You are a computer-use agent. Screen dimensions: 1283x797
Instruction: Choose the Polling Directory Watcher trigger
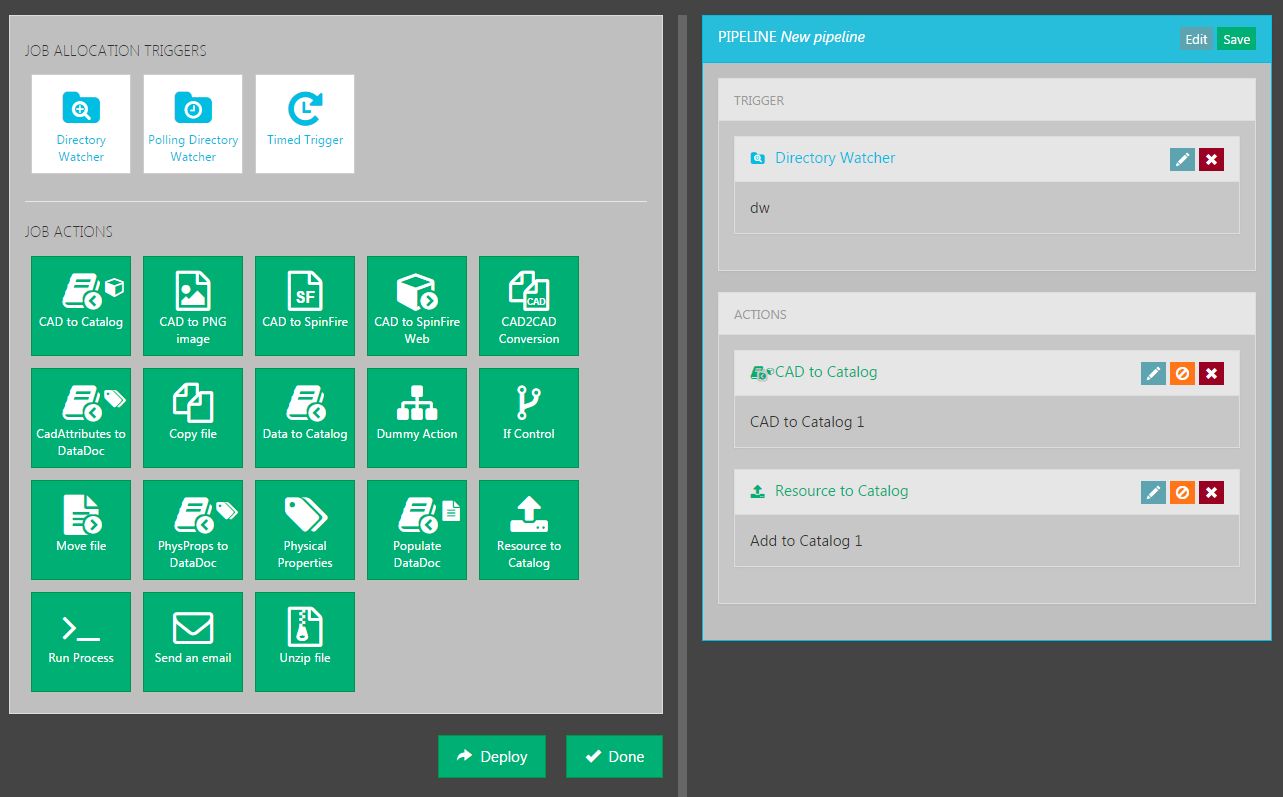(193, 124)
